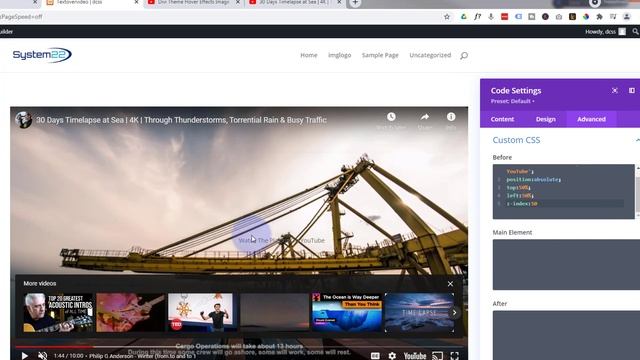Play the guitar close-up suggested video
This screenshot has height=360, width=640.
[131, 312]
